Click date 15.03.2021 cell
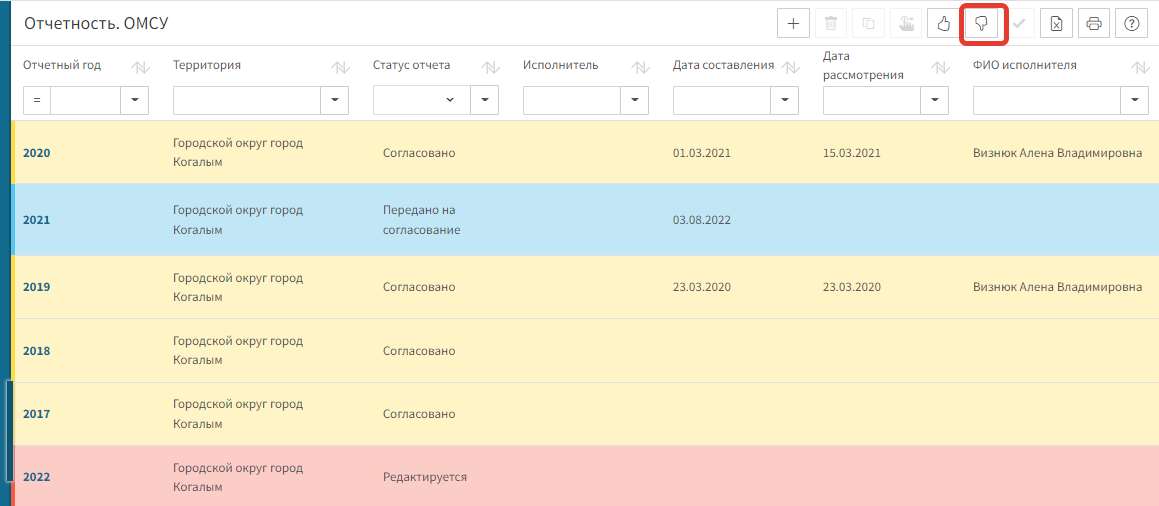Image resolution: width=1159 pixels, height=506 pixels. 852,153
